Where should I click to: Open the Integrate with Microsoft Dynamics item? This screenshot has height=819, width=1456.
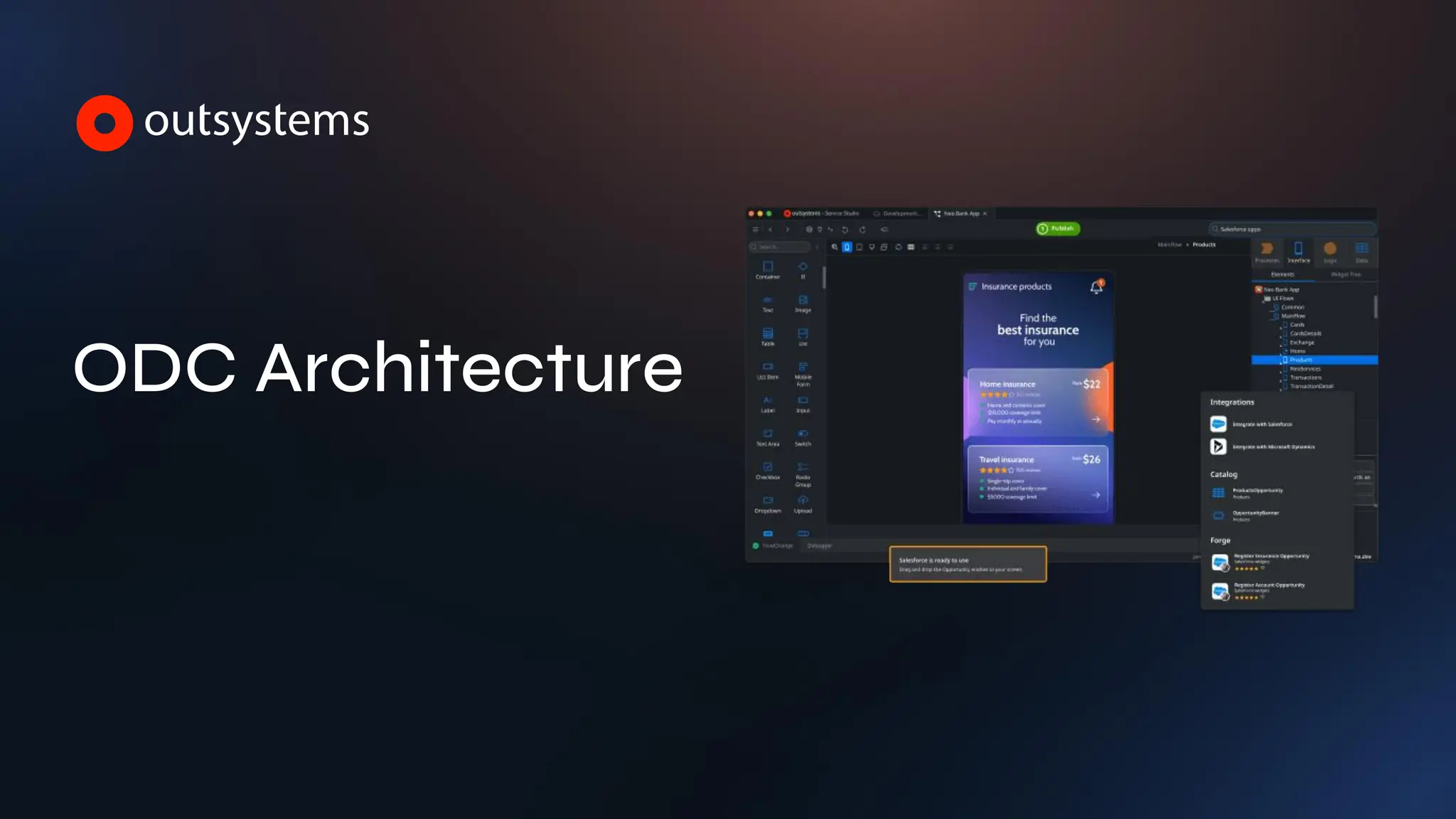[x=1273, y=446]
